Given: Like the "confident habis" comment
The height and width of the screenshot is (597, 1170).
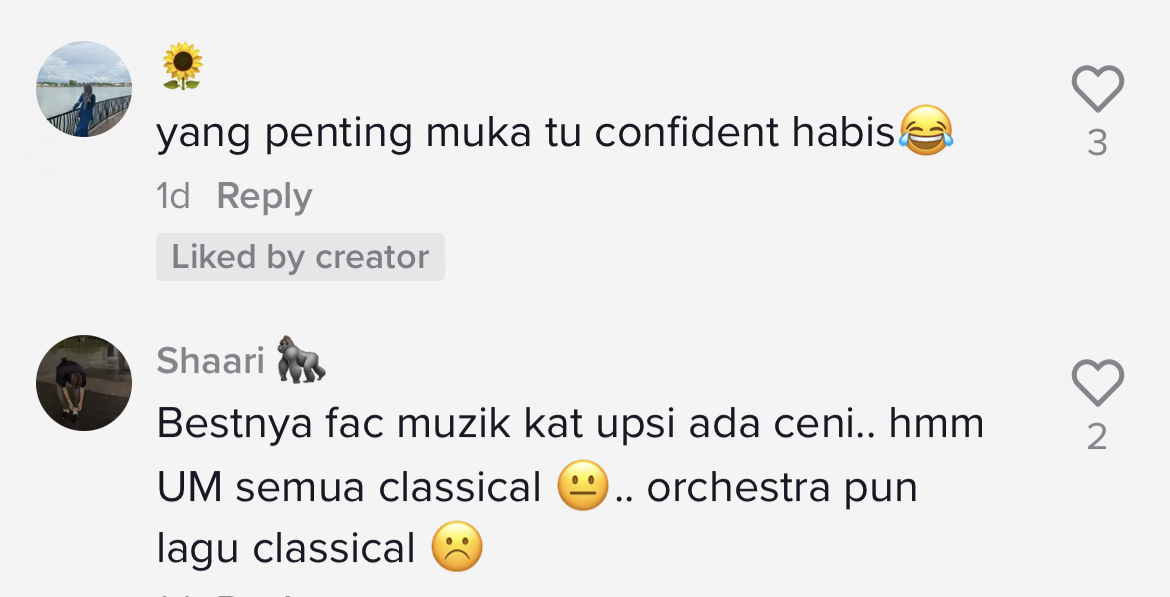Looking at the screenshot, I should 1097,90.
